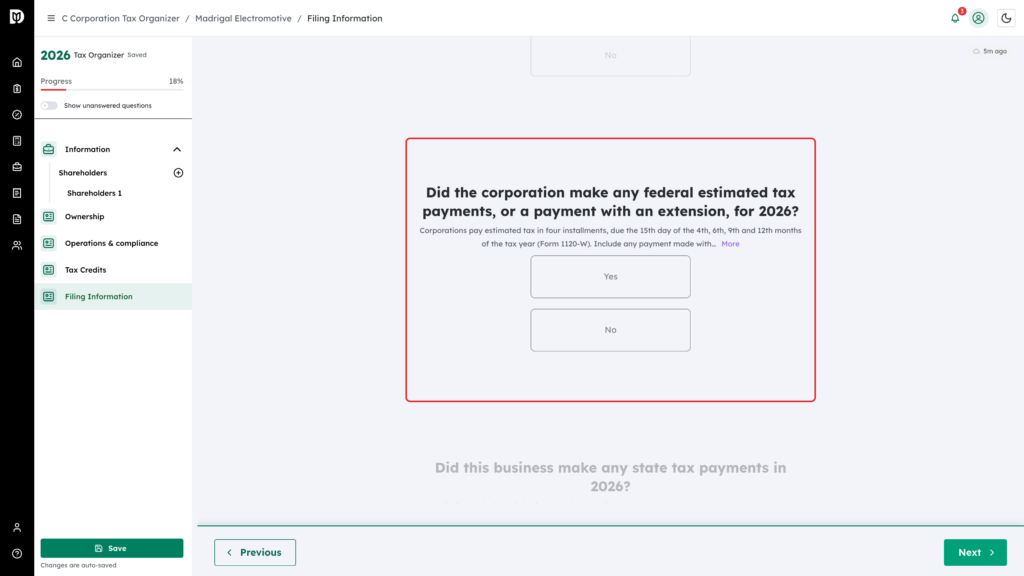Click Madrigal Electromotive breadcrumb
The height and width of the screenshot is (576, 1024).
[243, 18]
